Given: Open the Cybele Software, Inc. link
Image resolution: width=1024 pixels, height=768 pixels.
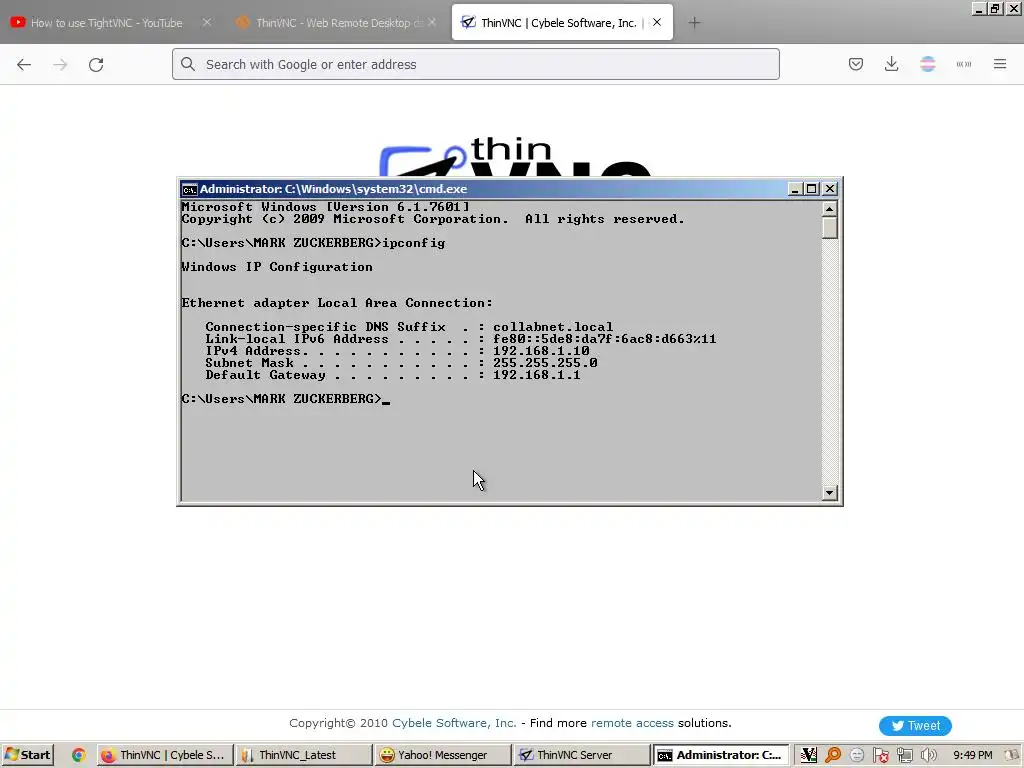Looking at the screenshot, I should 454,723.
